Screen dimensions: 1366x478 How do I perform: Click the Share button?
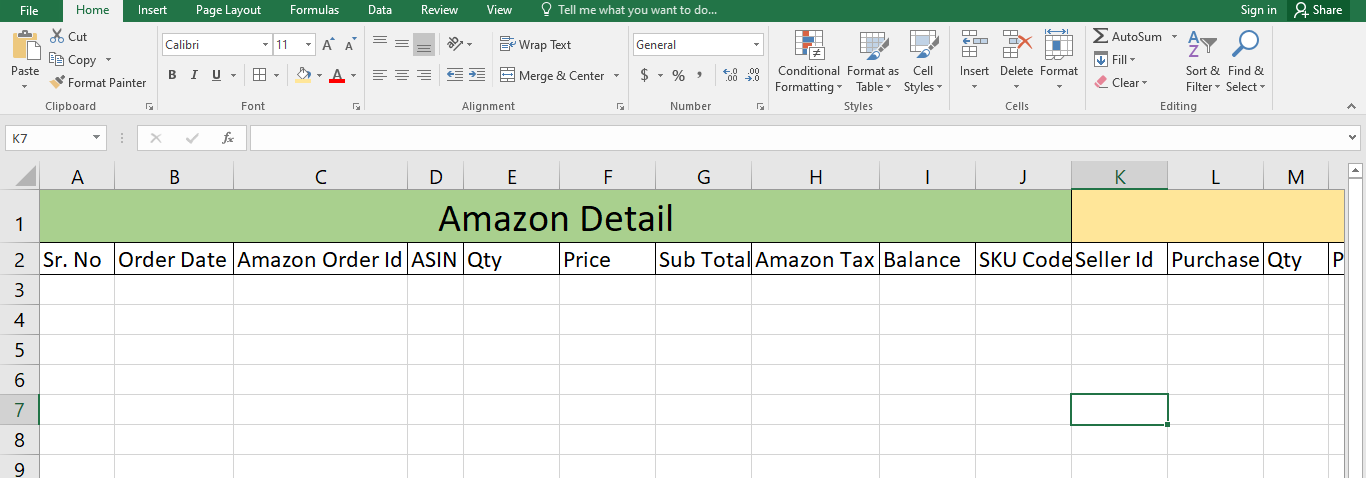[1318, 10]
